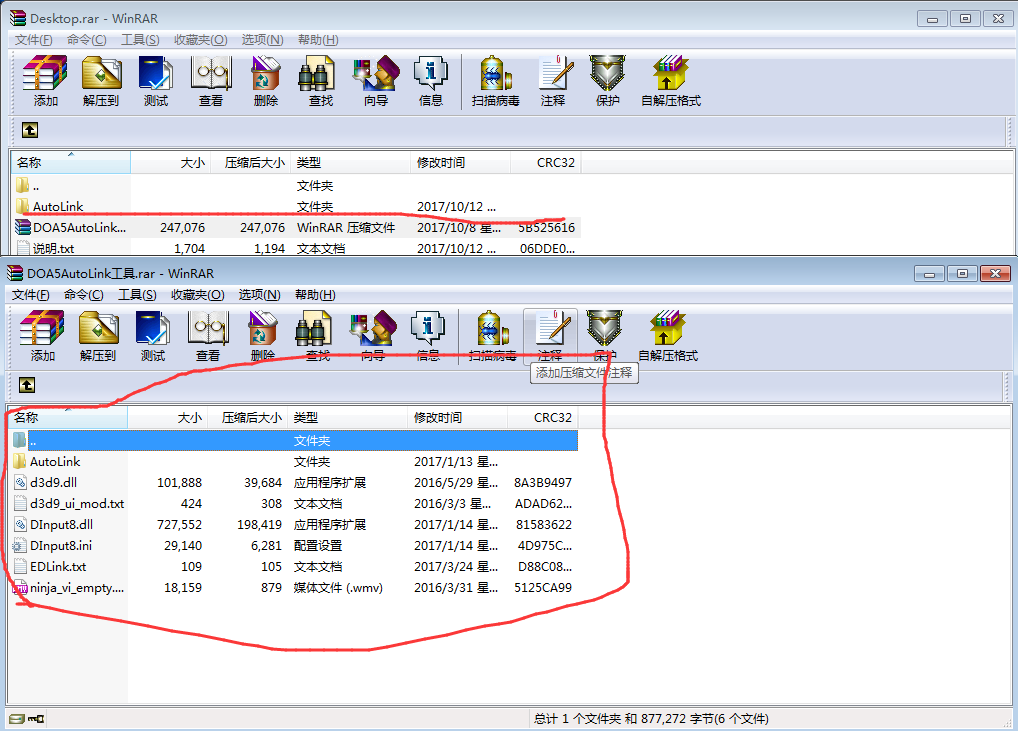Screen dimensions: 1018x731
Task: Go up one level in Desktop.rar window
Action: coord(30,130)
